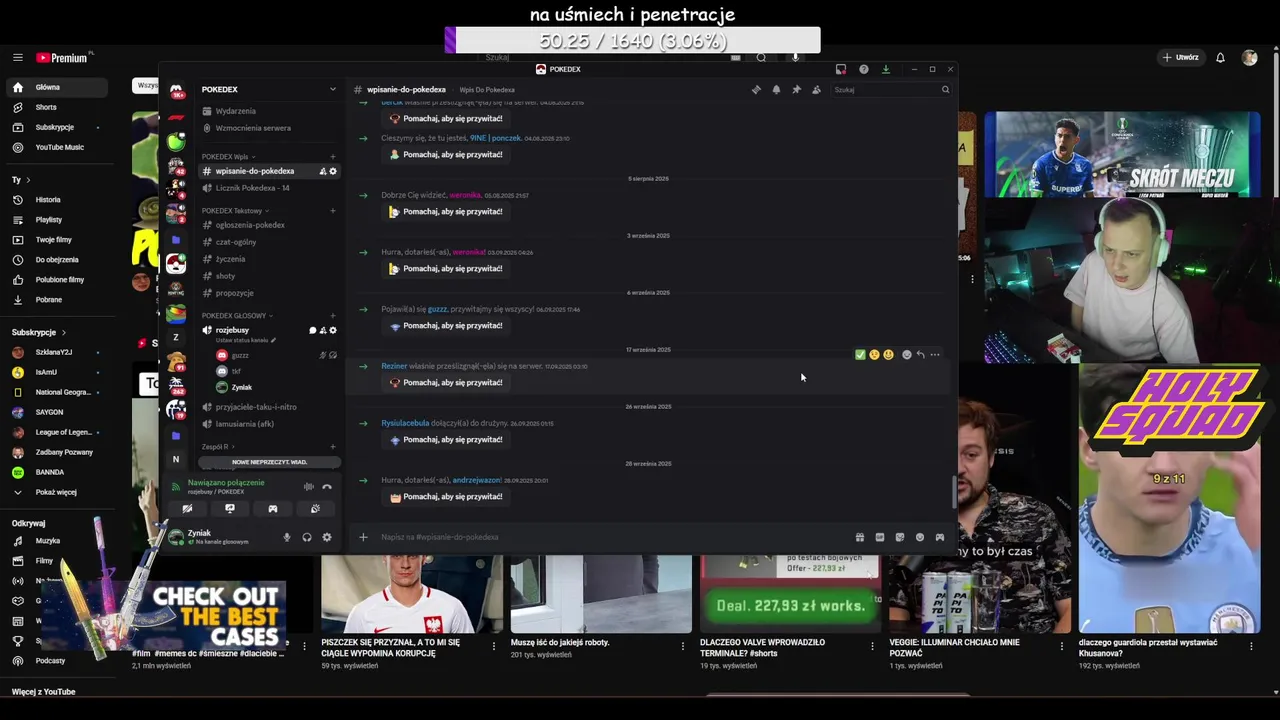Open more options for Reziner message

point(935,355)
